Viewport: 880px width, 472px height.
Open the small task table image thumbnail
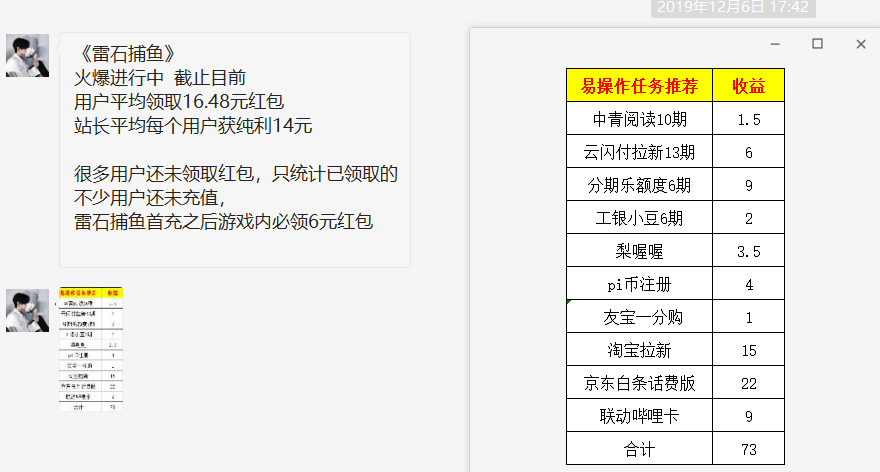[91, 349]
